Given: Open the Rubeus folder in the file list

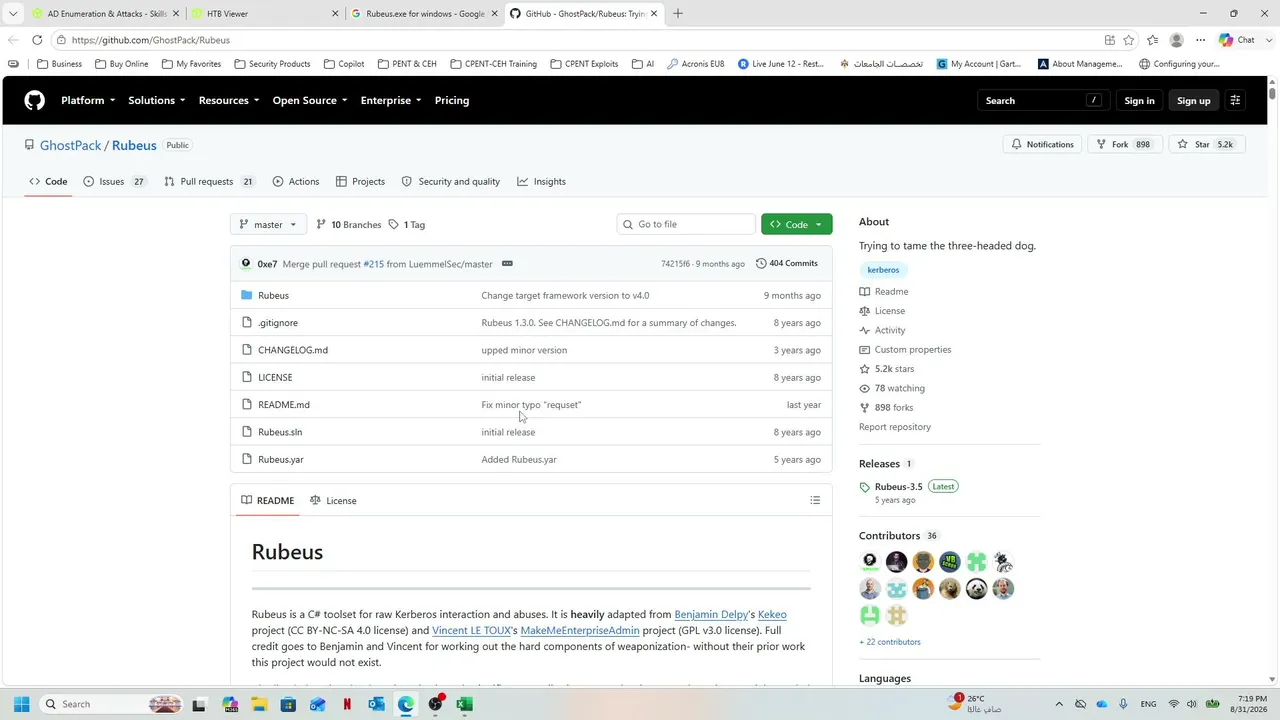Looking at the screenshot, I should 273,296.
